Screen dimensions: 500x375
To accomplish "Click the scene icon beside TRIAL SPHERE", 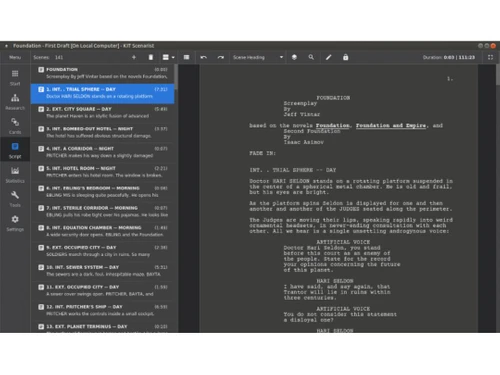I will click(41, 89).
